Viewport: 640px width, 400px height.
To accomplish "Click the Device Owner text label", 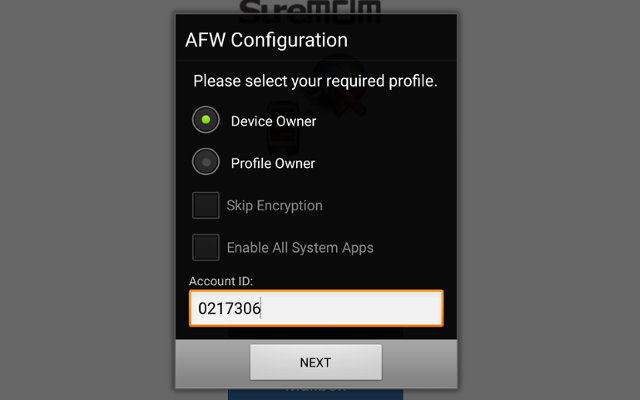I will 273,121.
